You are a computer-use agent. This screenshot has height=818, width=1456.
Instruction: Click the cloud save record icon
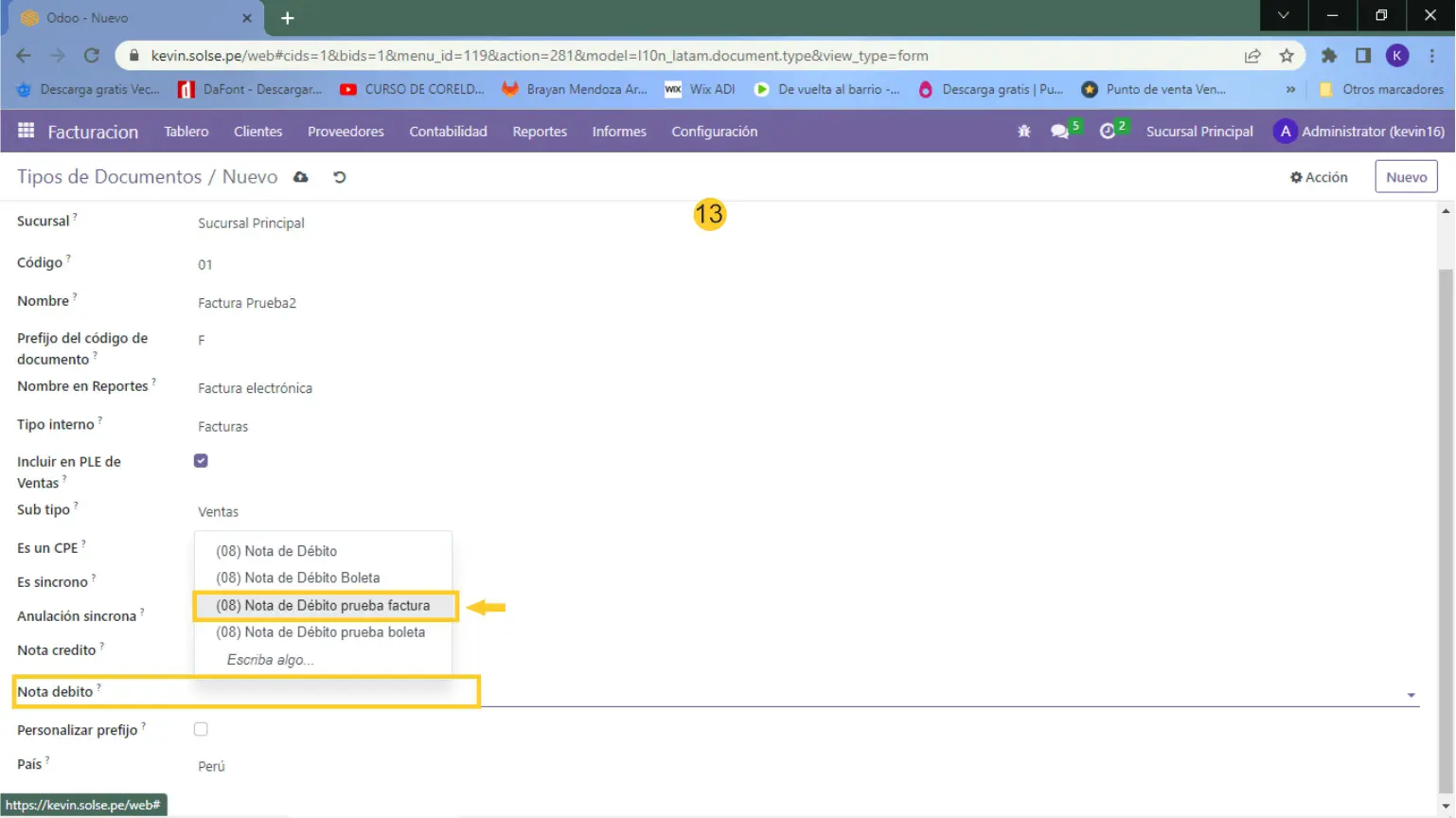(x=301, y=177)
